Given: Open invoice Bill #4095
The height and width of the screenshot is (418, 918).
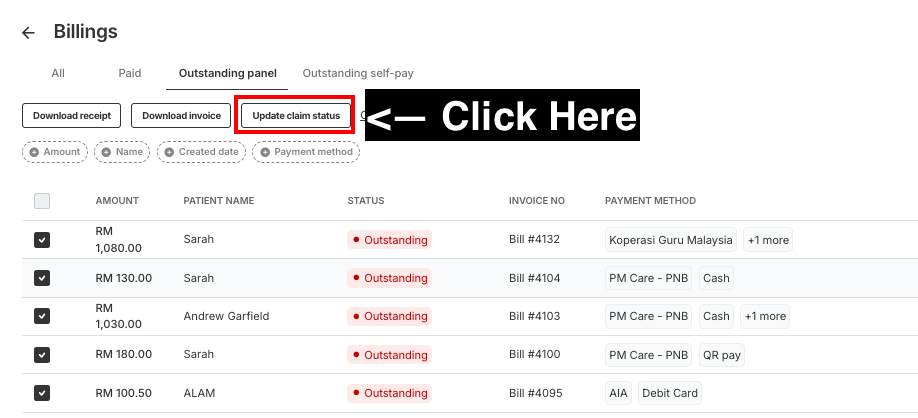Looking at the screenshot, I should 536,393.
